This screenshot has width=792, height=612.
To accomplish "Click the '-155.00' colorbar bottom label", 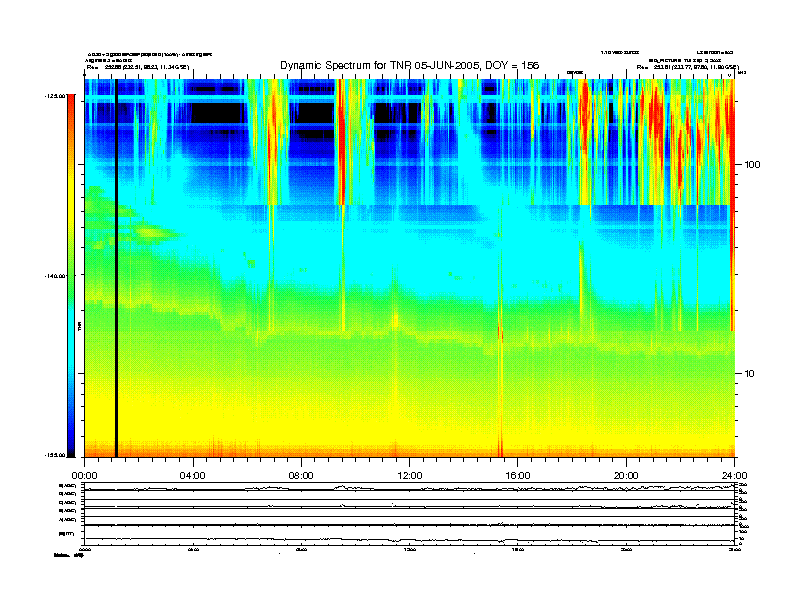I will [x=55, y=455].
